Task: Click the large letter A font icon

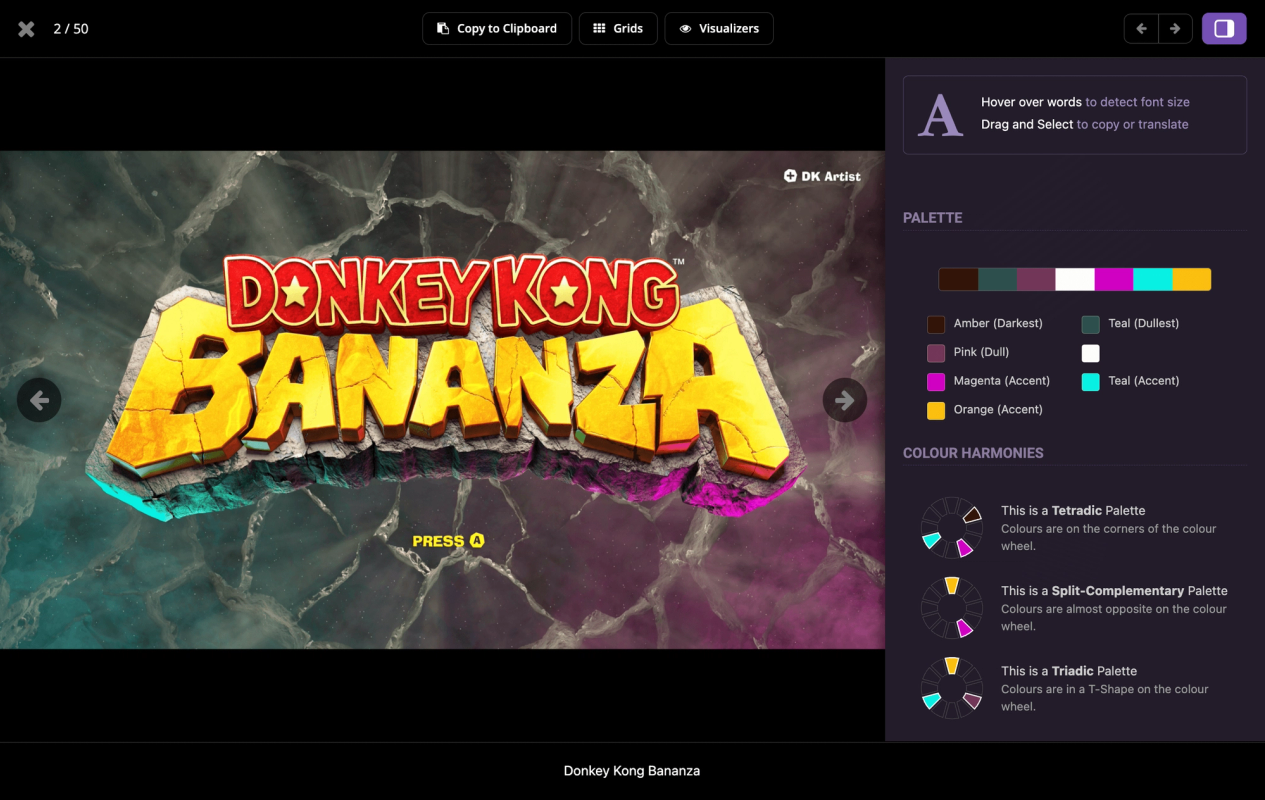Action: tap(940, 115)
